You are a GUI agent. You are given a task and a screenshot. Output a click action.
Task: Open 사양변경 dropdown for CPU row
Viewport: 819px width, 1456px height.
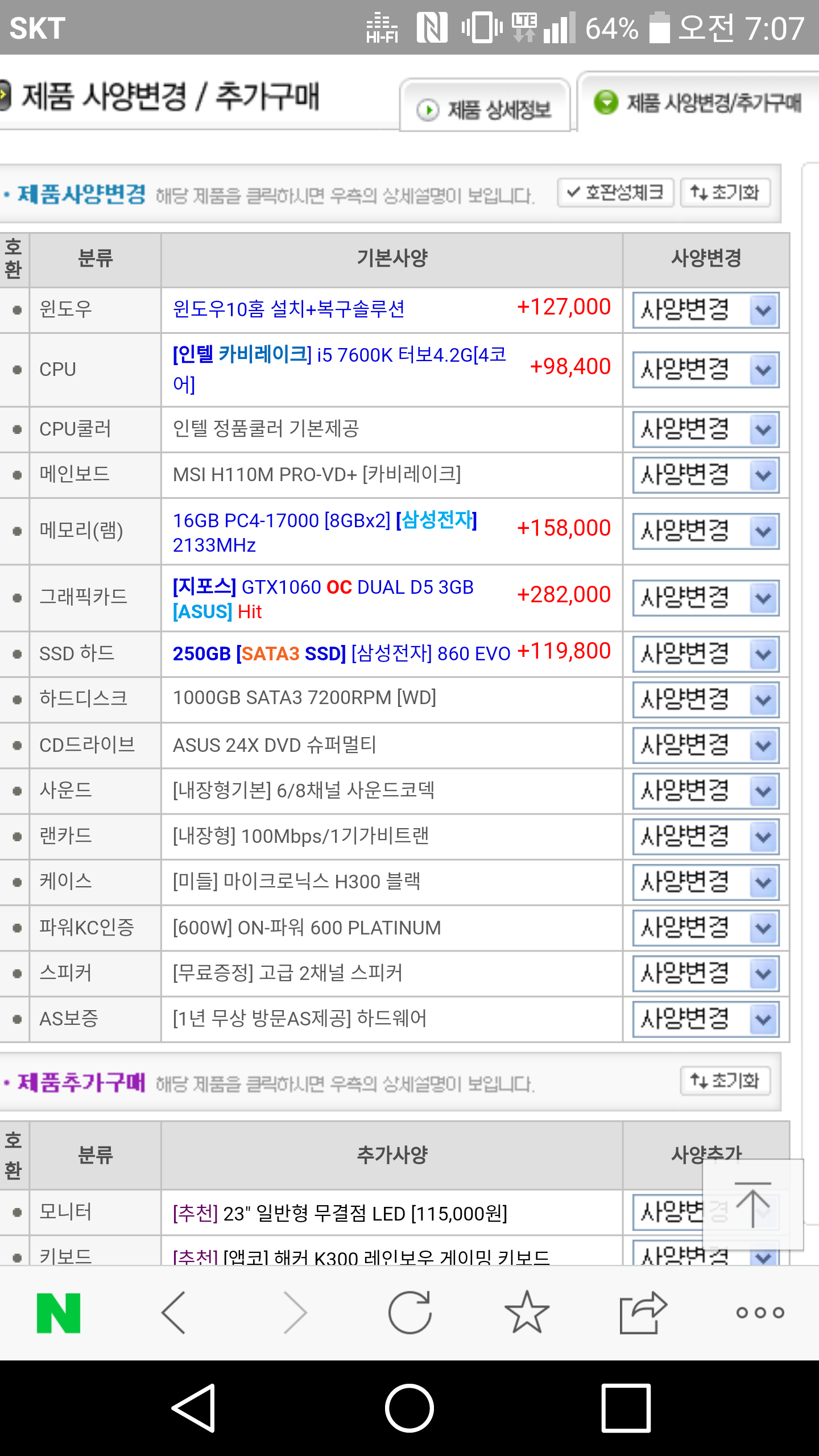click(x=706, y=370)
